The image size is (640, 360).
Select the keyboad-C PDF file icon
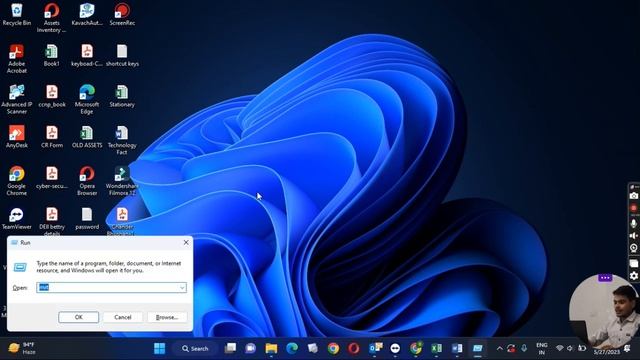87,56
